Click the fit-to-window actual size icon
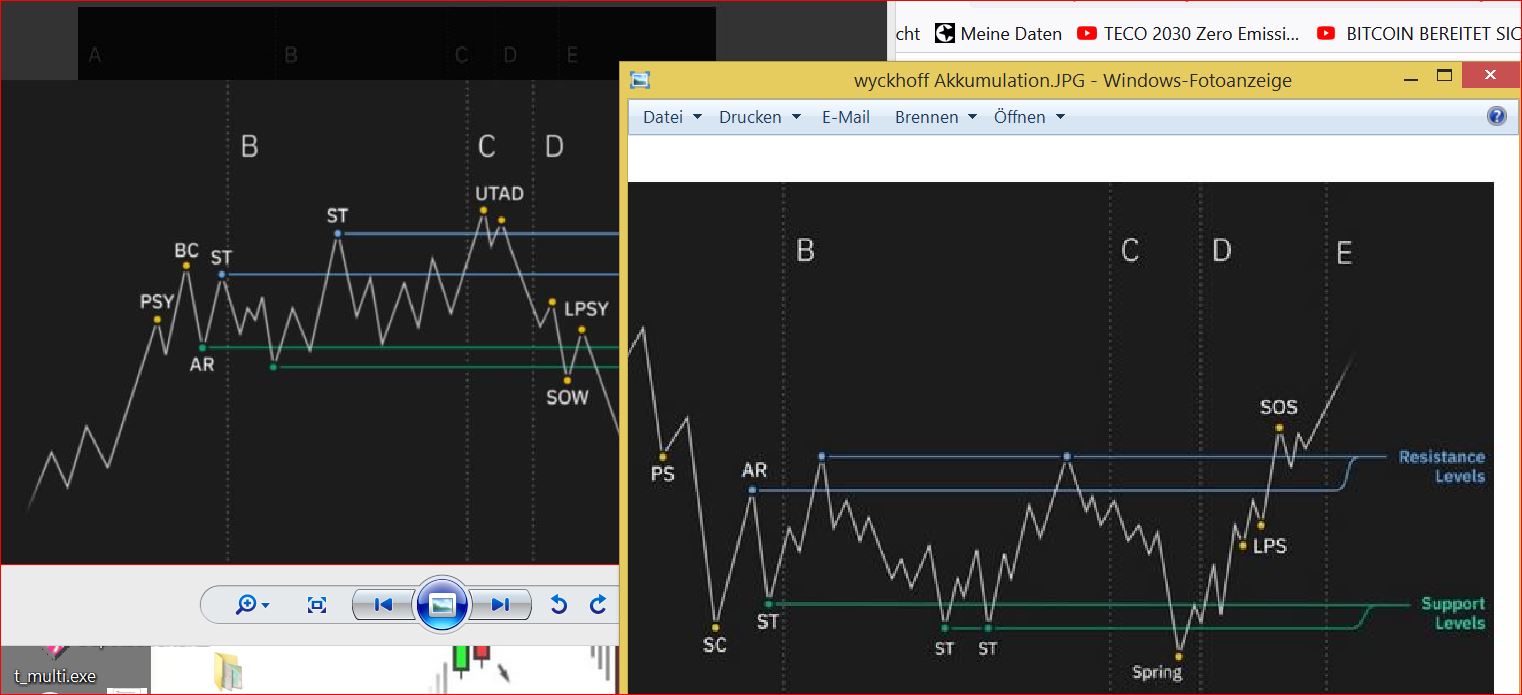This screenshot has width=1522, height=695. click(x=317, y=604)
